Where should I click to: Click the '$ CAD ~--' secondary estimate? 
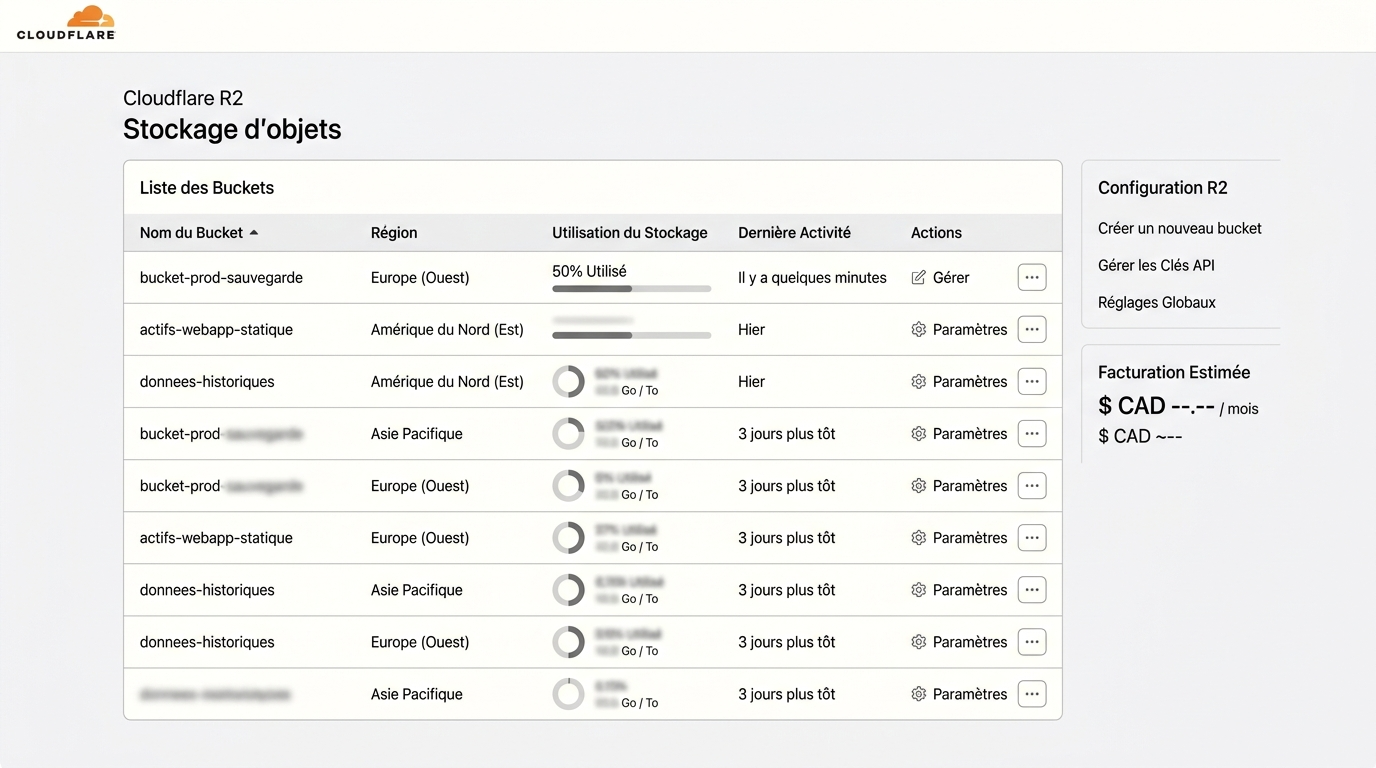tap(1140, 436)
